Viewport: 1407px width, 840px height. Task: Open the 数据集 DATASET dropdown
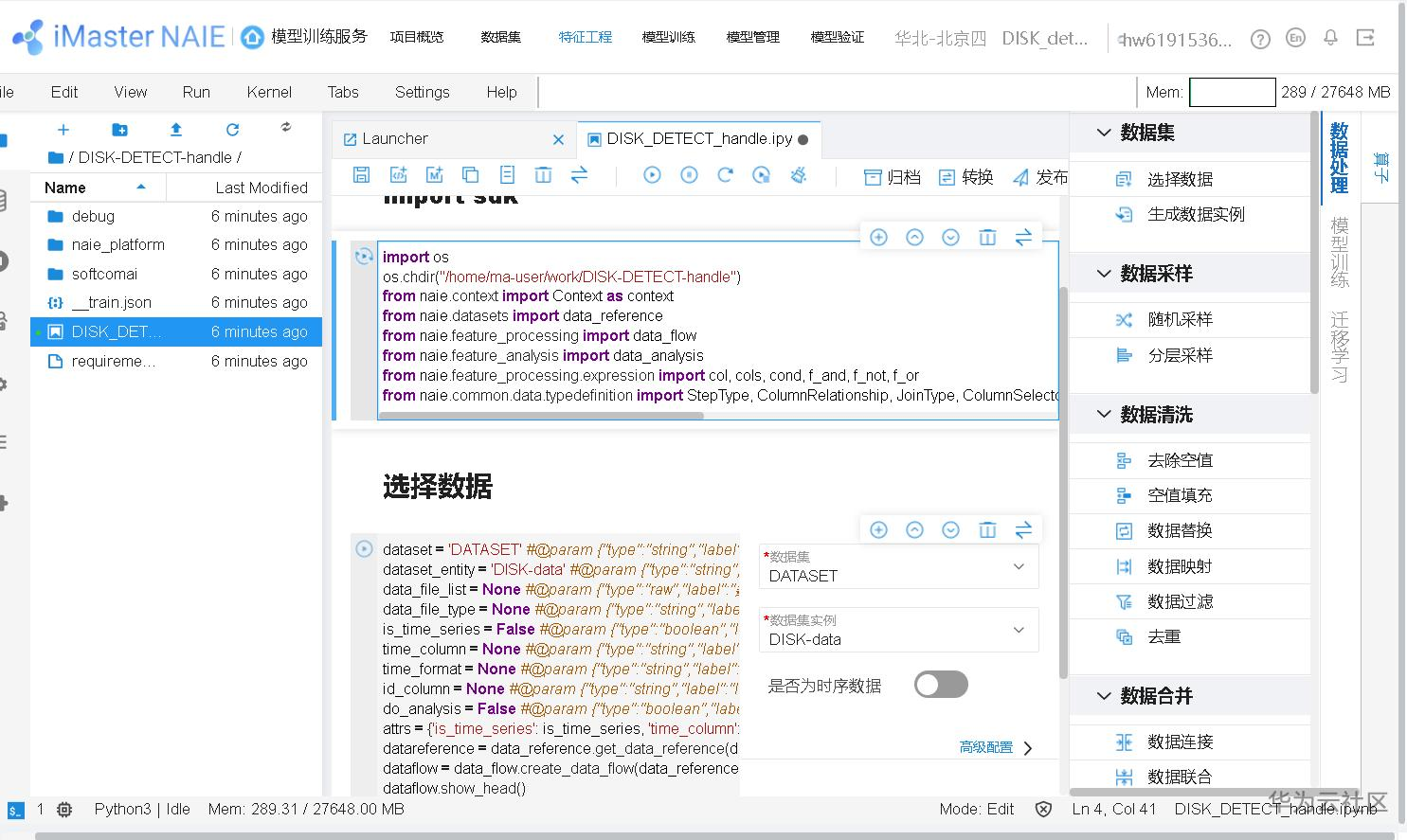[898, 566]
